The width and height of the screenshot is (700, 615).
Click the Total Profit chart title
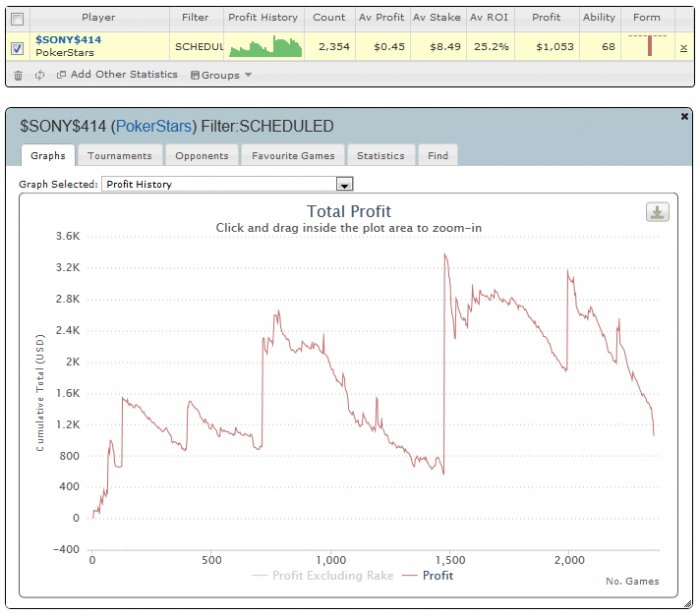[x=349, y=211]
